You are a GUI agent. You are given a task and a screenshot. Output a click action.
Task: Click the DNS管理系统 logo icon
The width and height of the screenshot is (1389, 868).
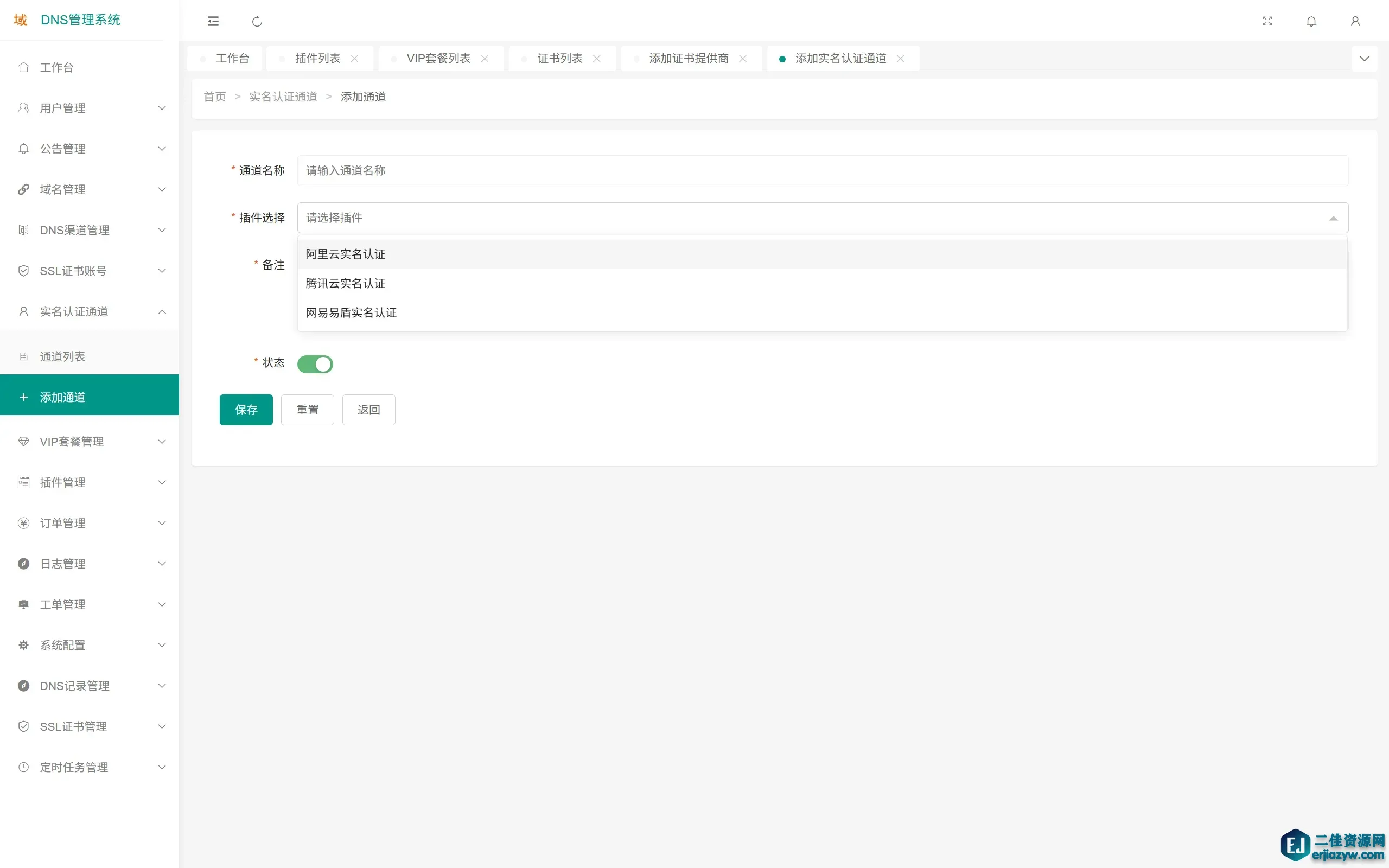click(x=21, y=20)
